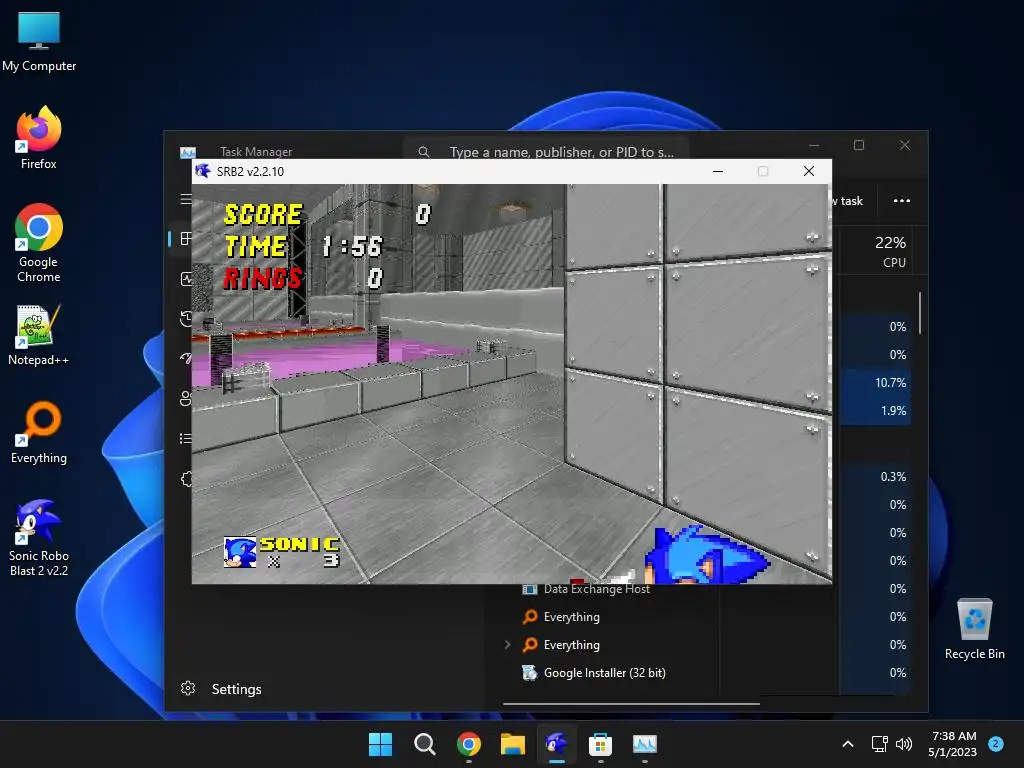Click Task Manager vertical scrollbar
The height and width of the screenshot is (768, 1024).
click(920, 313)
